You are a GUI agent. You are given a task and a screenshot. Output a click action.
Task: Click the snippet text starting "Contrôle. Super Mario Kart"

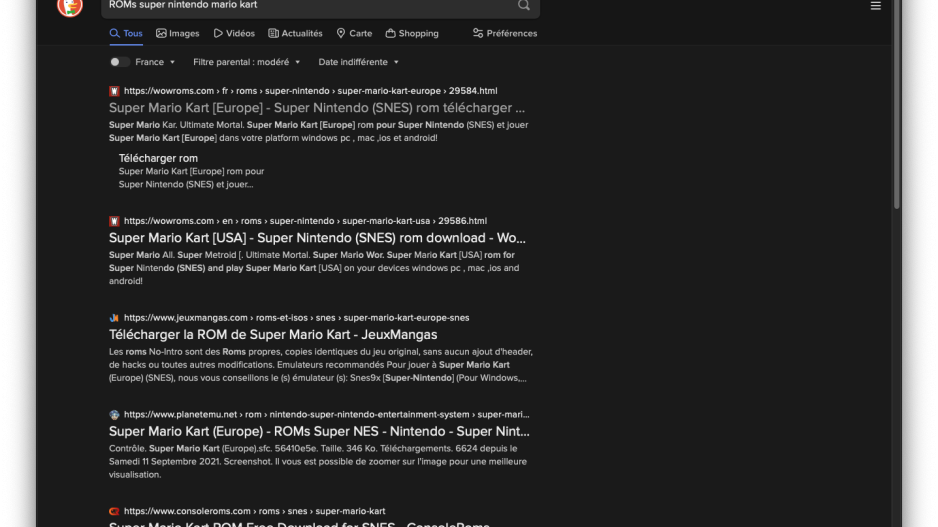[318, 462]
